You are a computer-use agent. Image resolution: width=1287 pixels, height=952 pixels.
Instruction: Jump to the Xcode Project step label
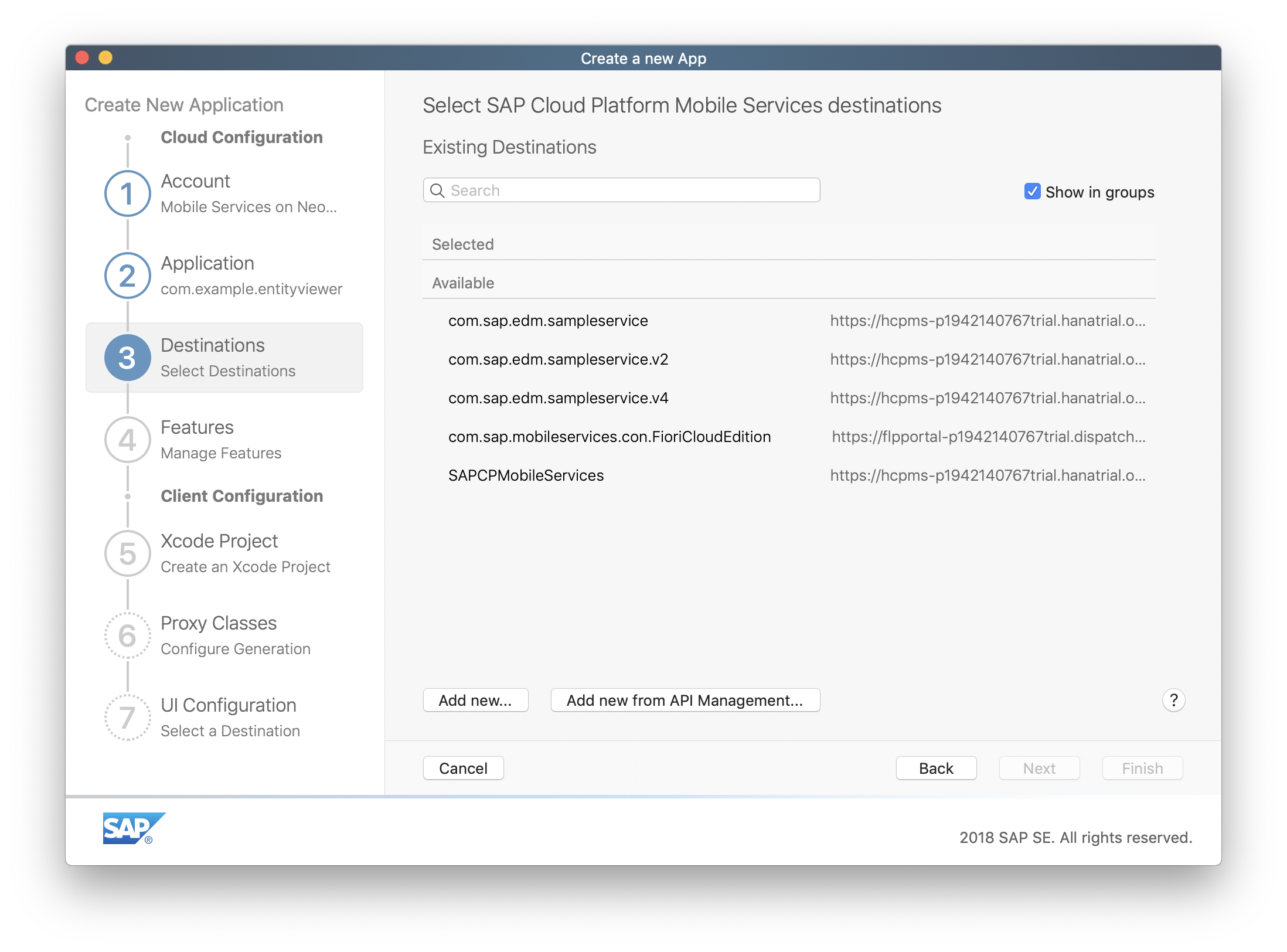219,541
